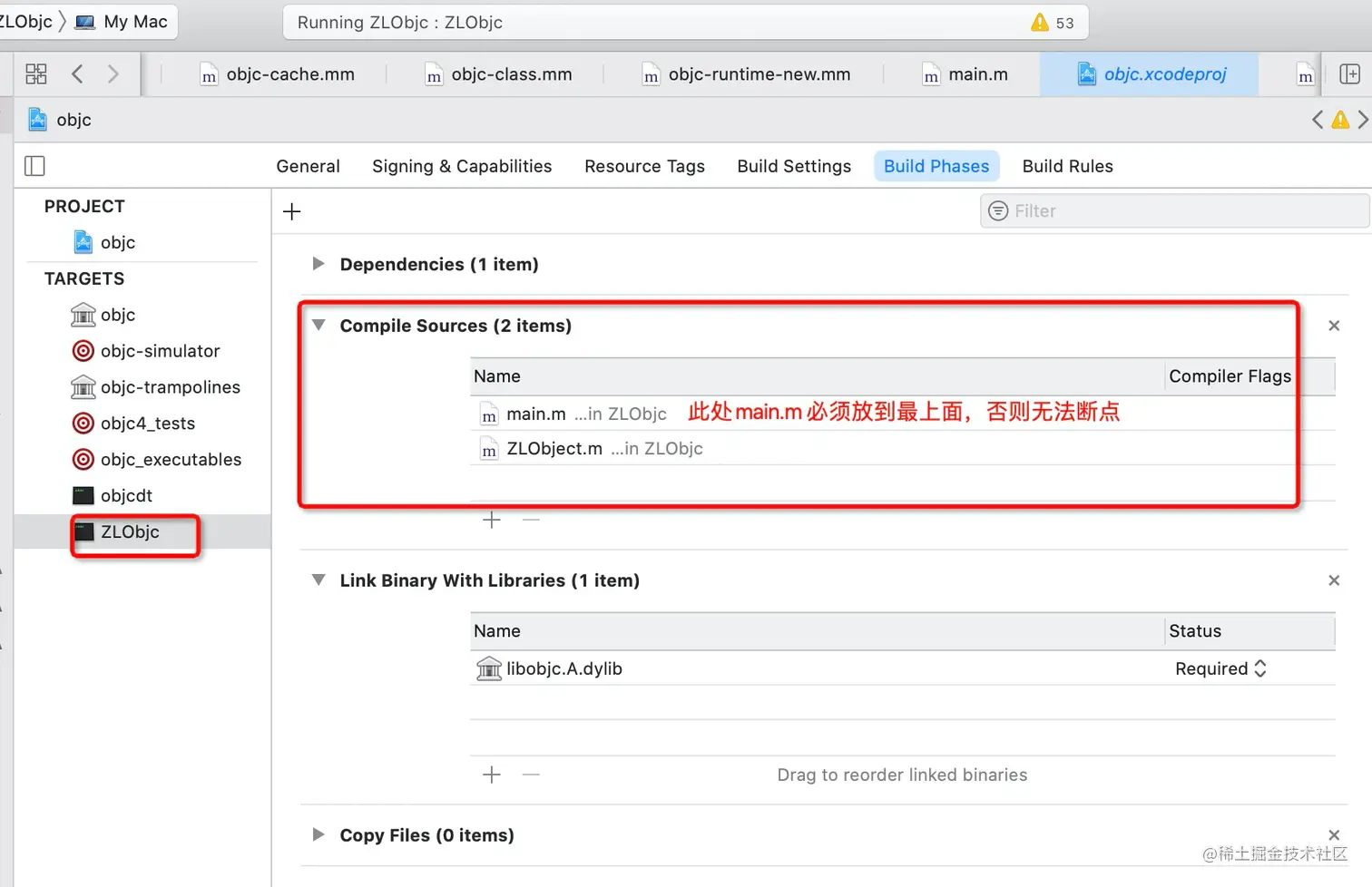The width and height of the screenshot is (1372, 887).
Task: Remove selected library from Link Binary phase
Action: coord(532,775)
